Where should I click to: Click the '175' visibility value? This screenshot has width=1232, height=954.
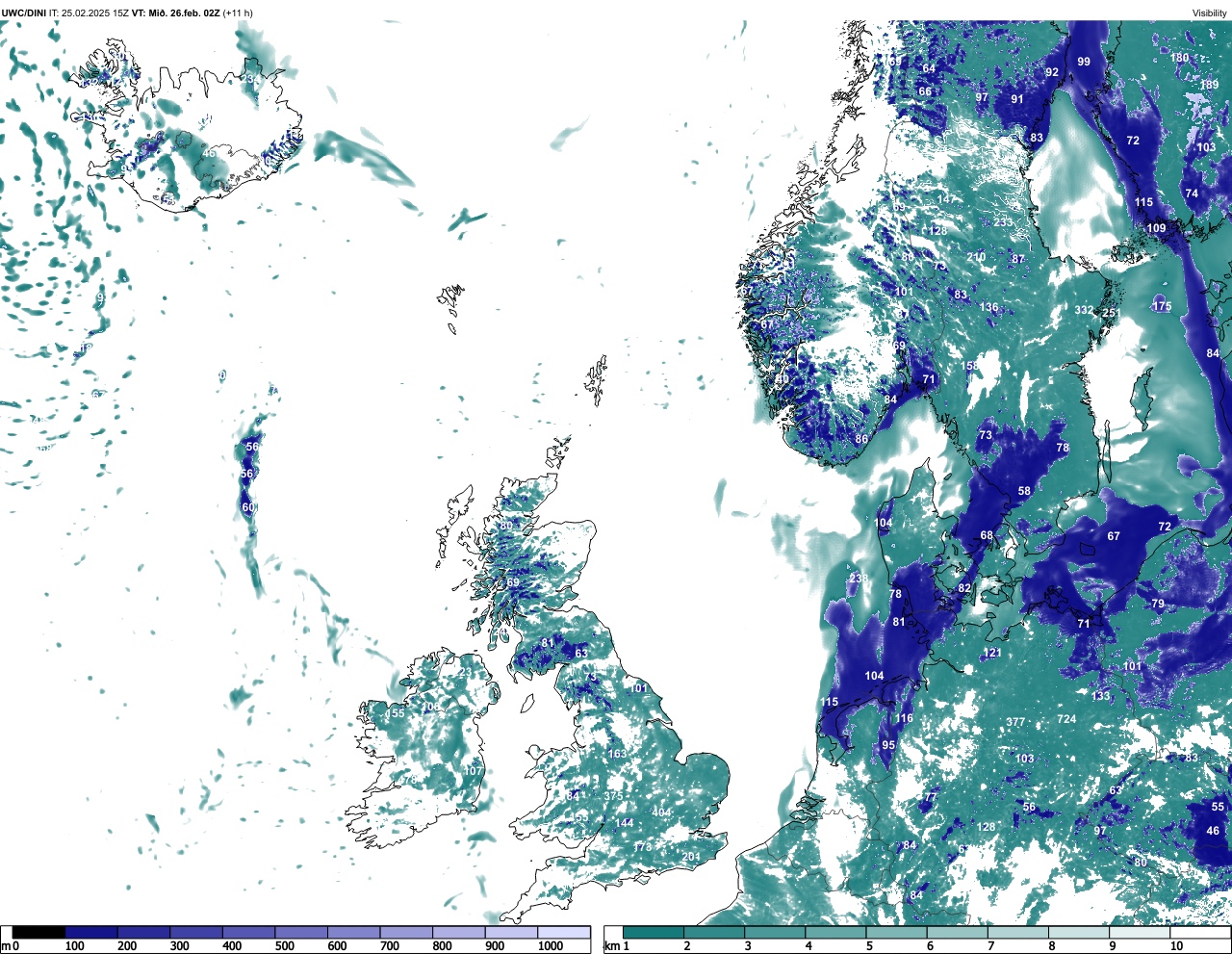(x=1162, y=306)
